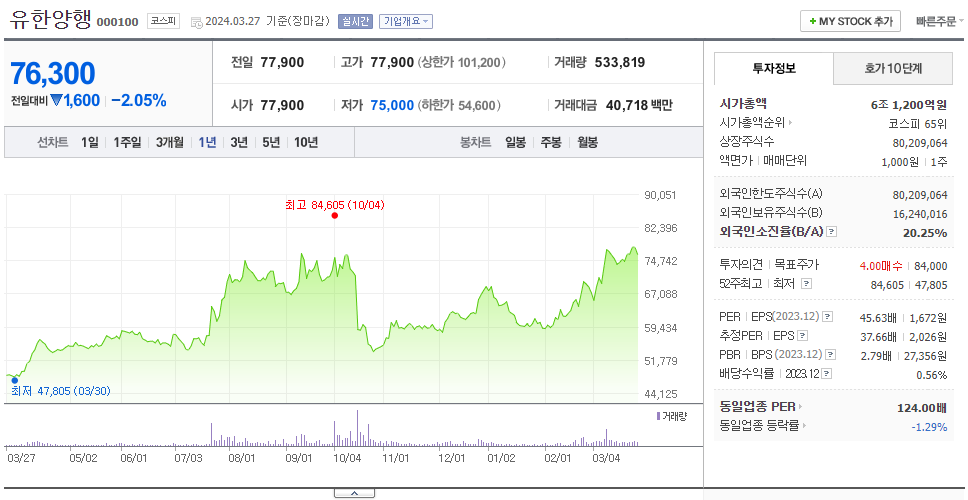Click the 거래량 legend marker in volume chart
968x500 pixels.
(658, 416)
